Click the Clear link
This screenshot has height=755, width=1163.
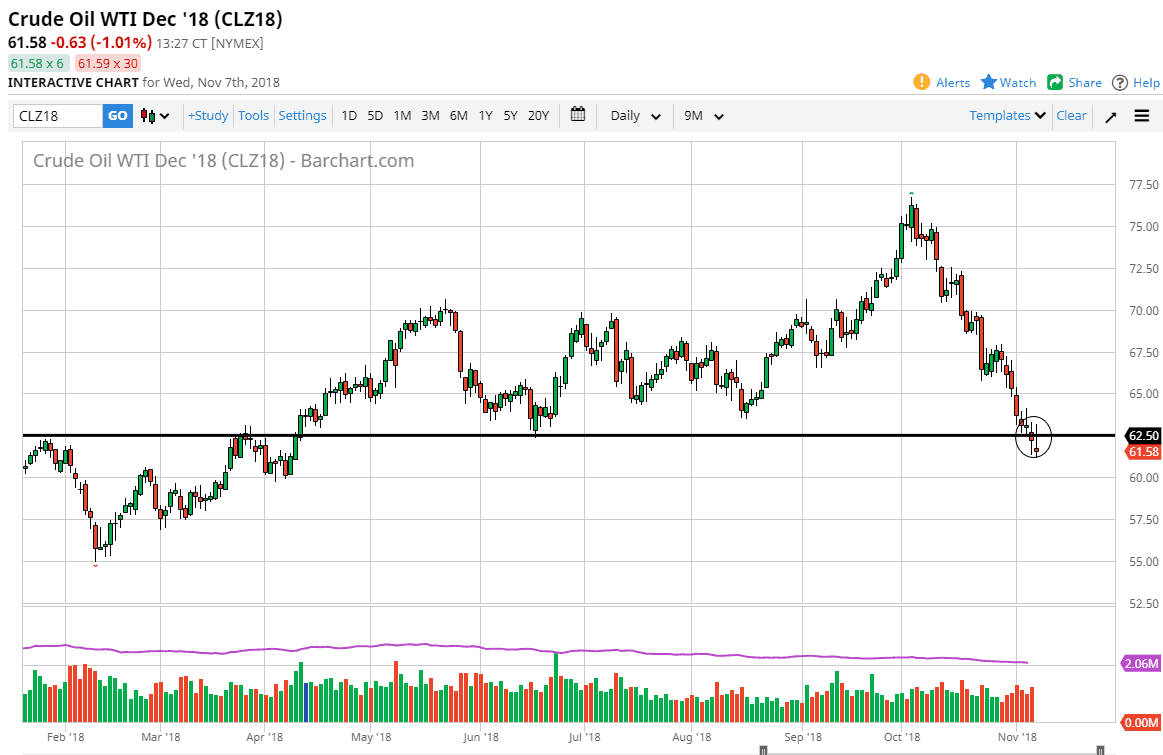click(1071, 115)
